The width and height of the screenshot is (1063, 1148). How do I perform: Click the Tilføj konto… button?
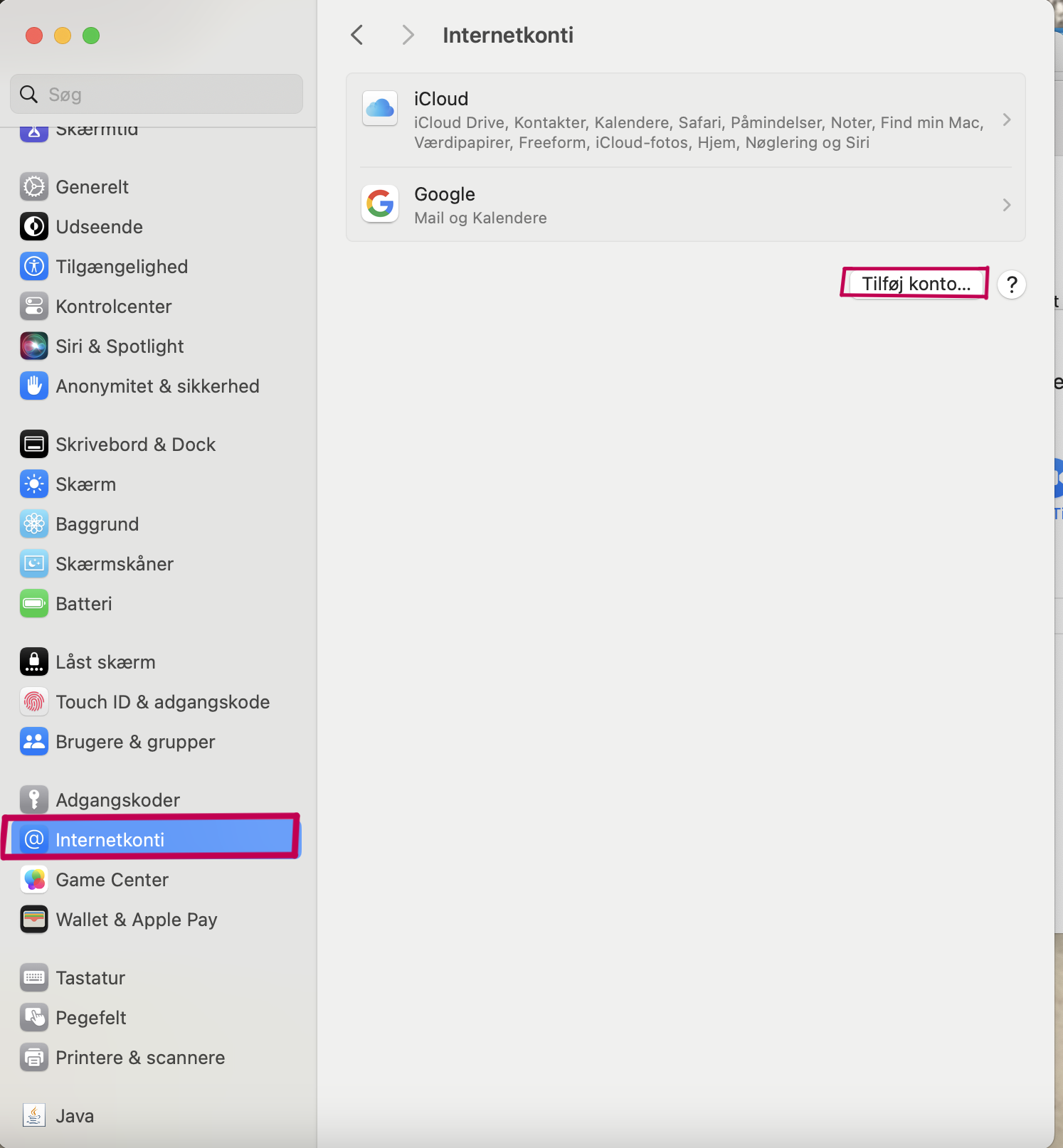(x=916, y=284)
